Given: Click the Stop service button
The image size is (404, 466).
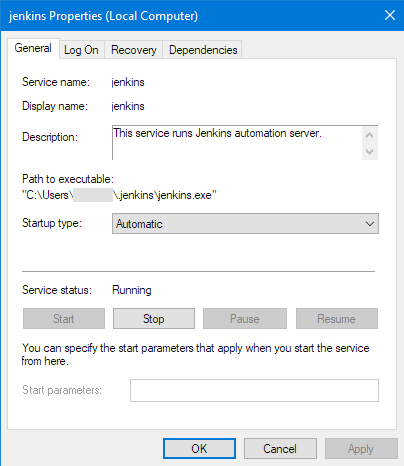Looking at the screenshot, I should tap(154, 319).
